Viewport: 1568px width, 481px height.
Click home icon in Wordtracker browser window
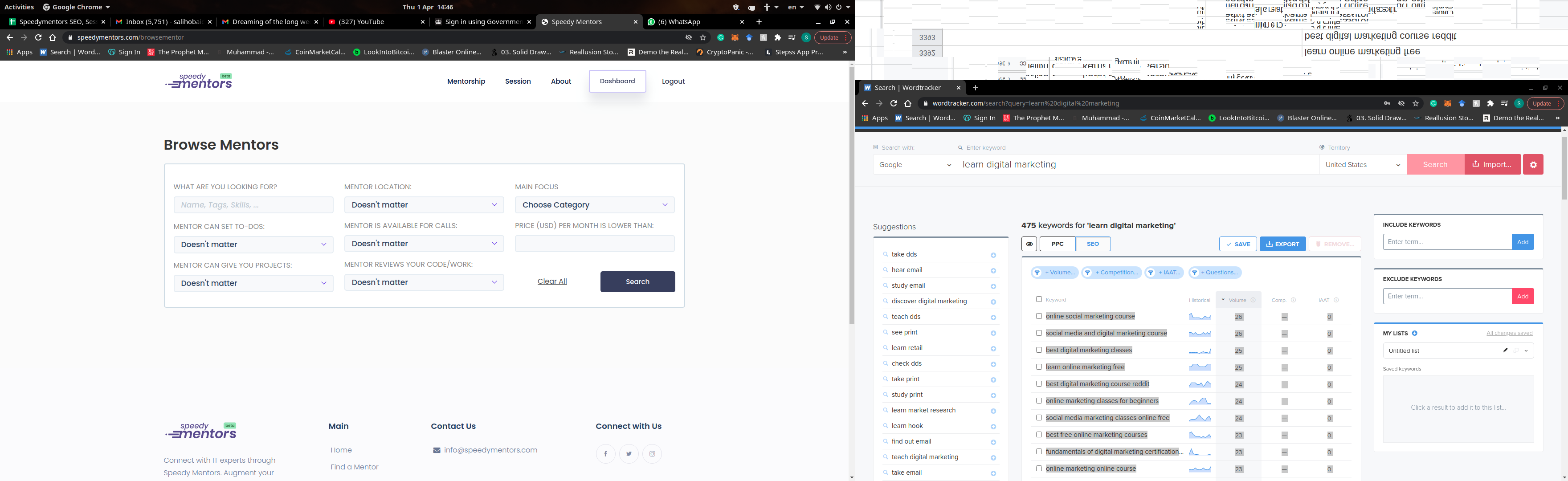pyautogui.click(x=908, y=103)
